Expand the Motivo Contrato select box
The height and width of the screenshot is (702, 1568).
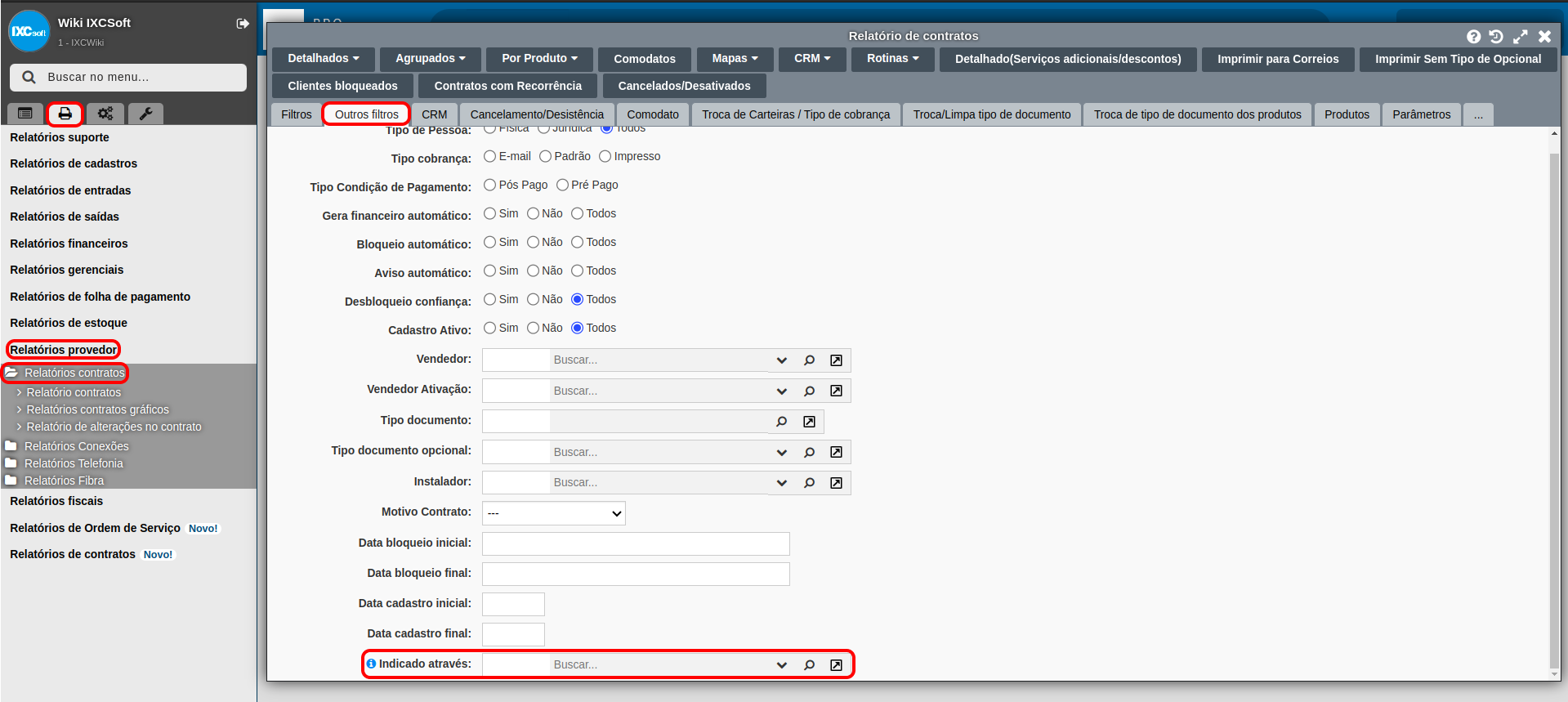554,513
